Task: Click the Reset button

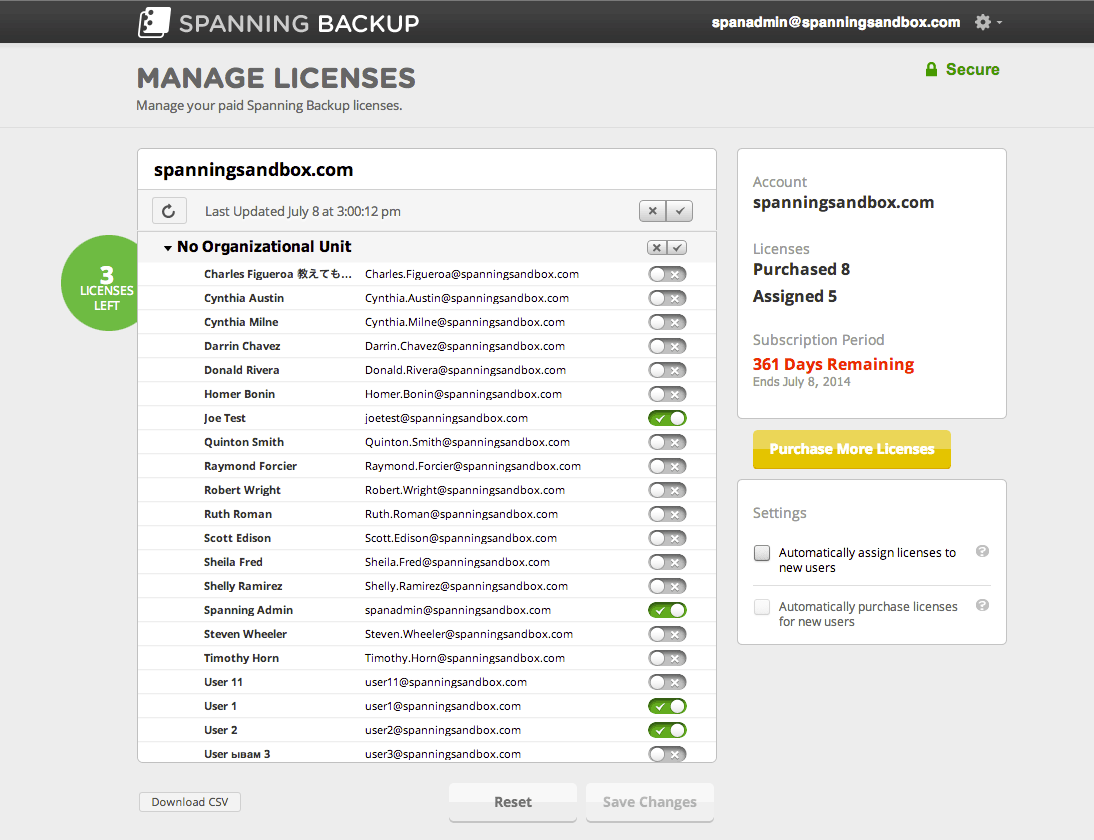Action: (x=513, y=802)
